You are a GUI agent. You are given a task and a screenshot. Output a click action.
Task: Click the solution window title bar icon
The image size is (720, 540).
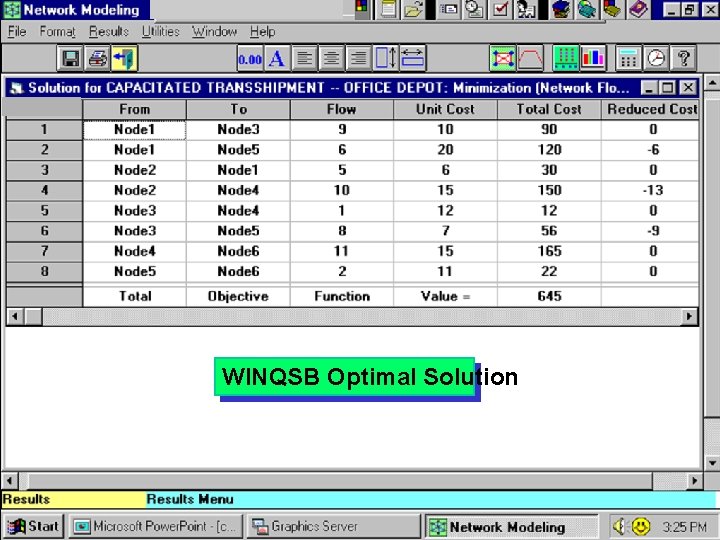(17, 88)
